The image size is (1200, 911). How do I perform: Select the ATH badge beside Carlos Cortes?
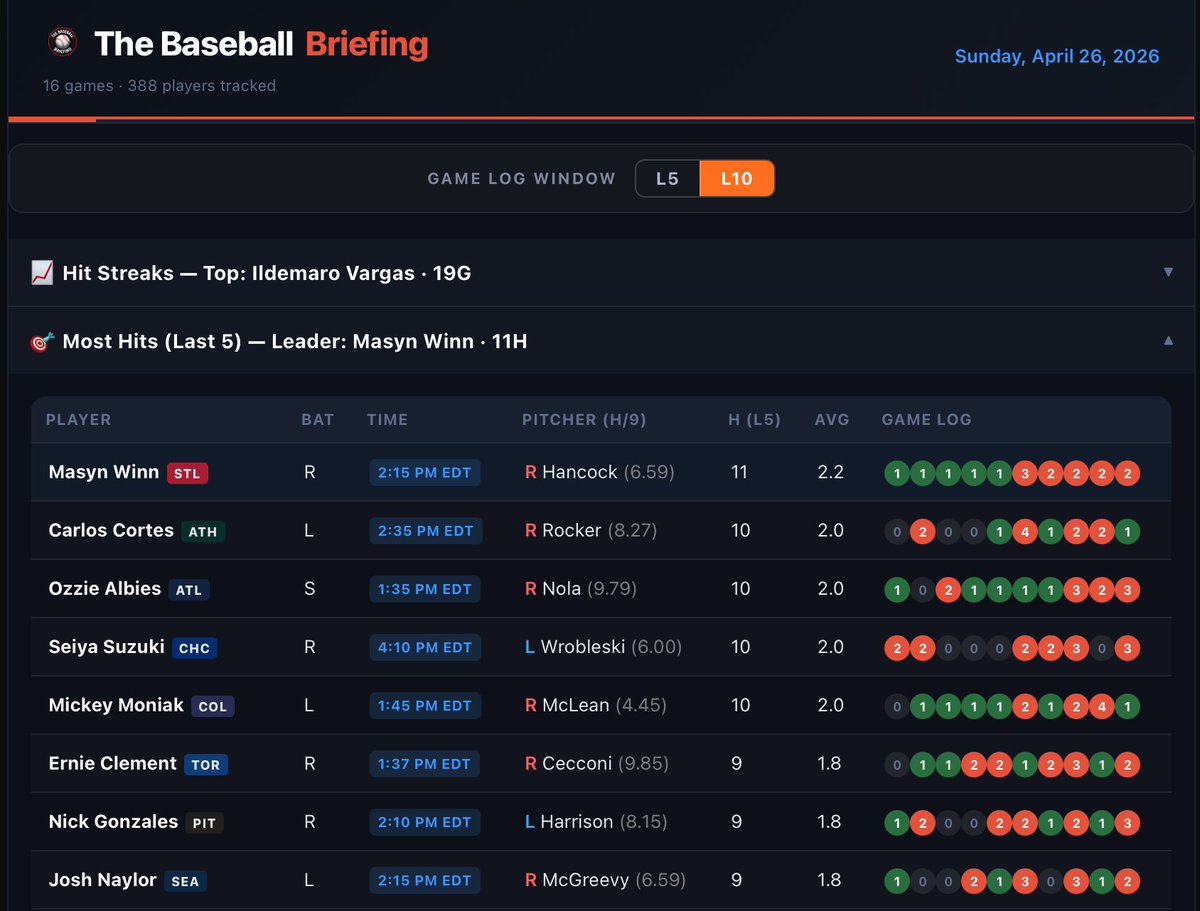point(204,530)
